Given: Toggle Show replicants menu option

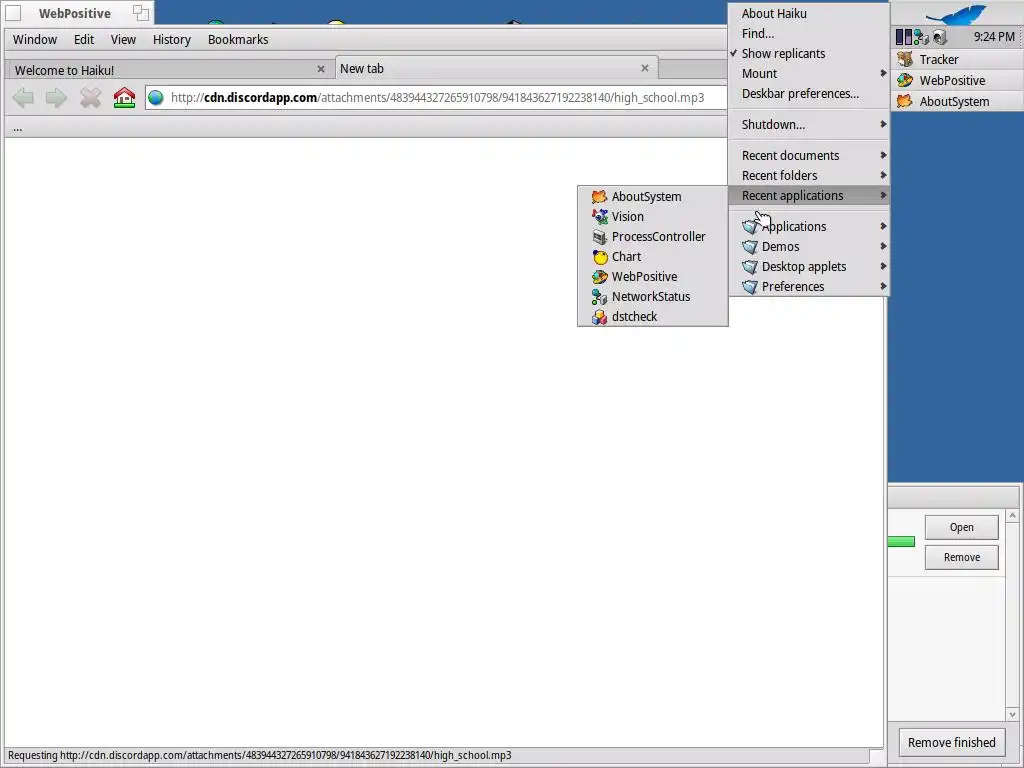Looking at the screenshot, I should pos(808,54).
